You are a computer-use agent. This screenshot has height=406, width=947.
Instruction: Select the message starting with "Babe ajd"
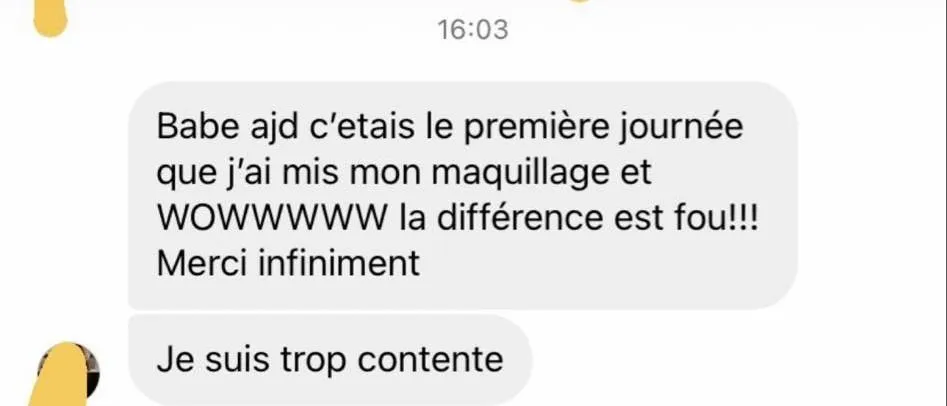coord(463,195)
